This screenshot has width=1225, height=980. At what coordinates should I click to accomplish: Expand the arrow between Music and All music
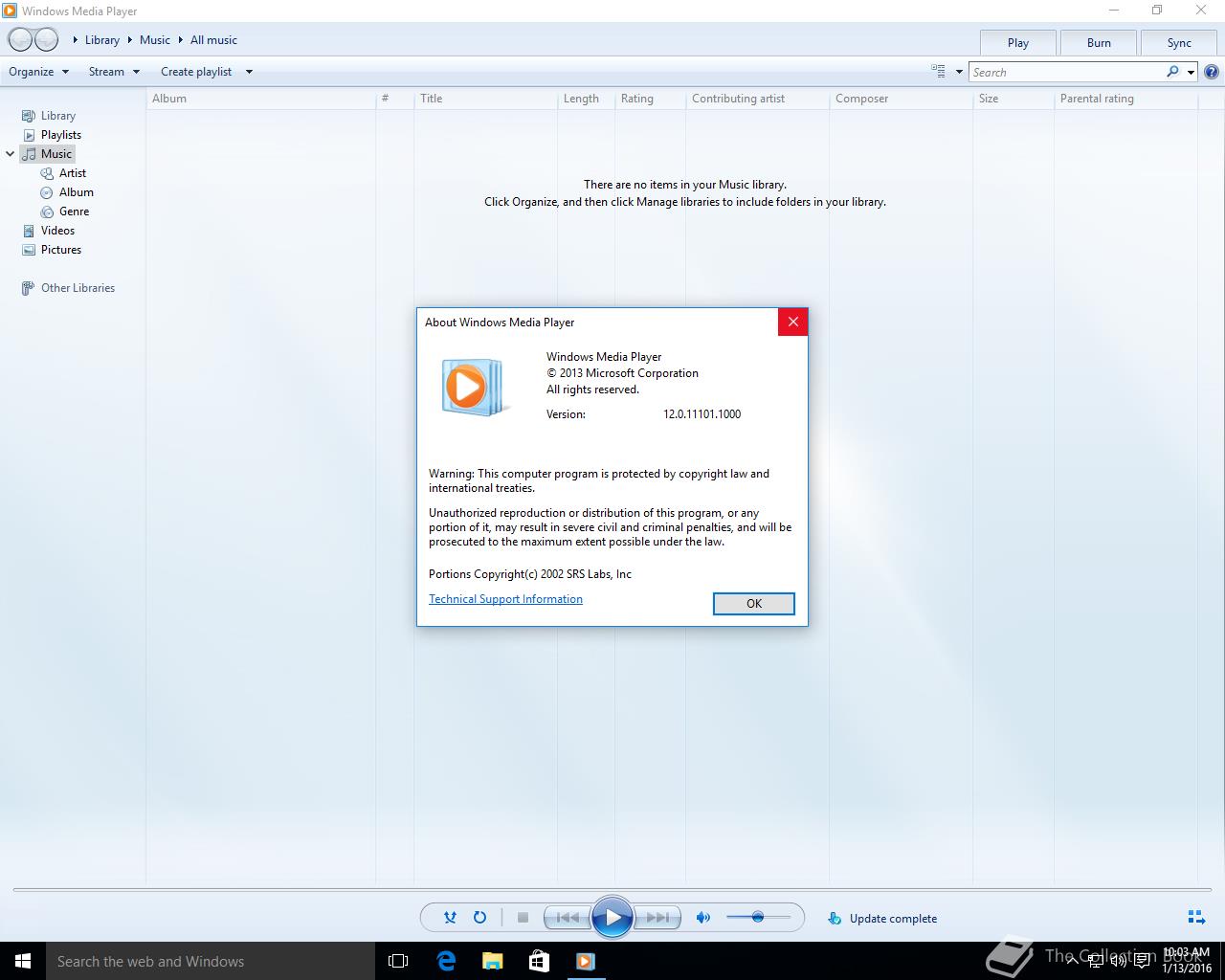[180, 39]
